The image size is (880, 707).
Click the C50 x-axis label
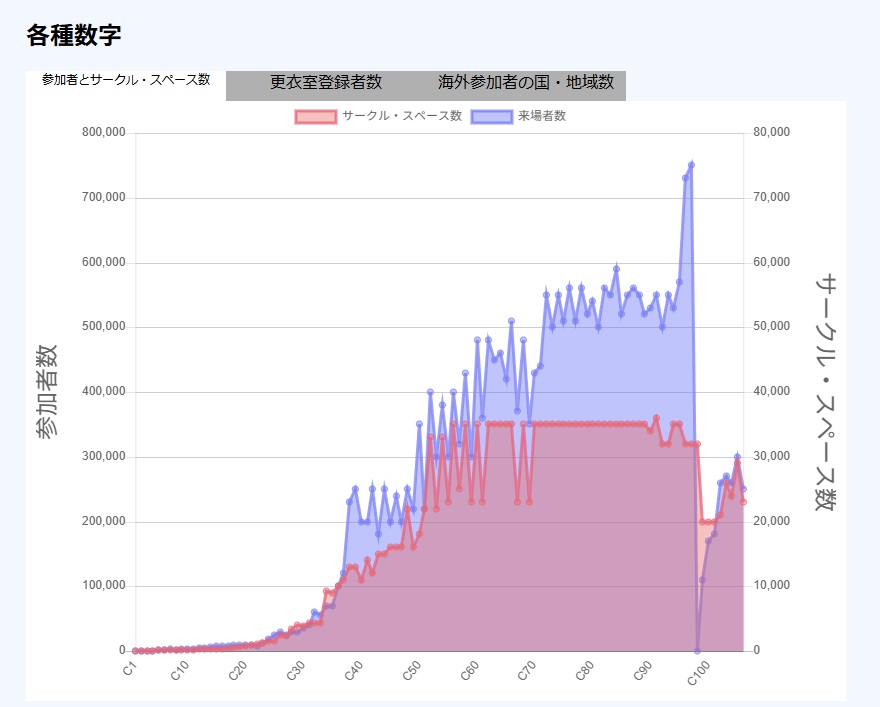[x=412, y=670]
